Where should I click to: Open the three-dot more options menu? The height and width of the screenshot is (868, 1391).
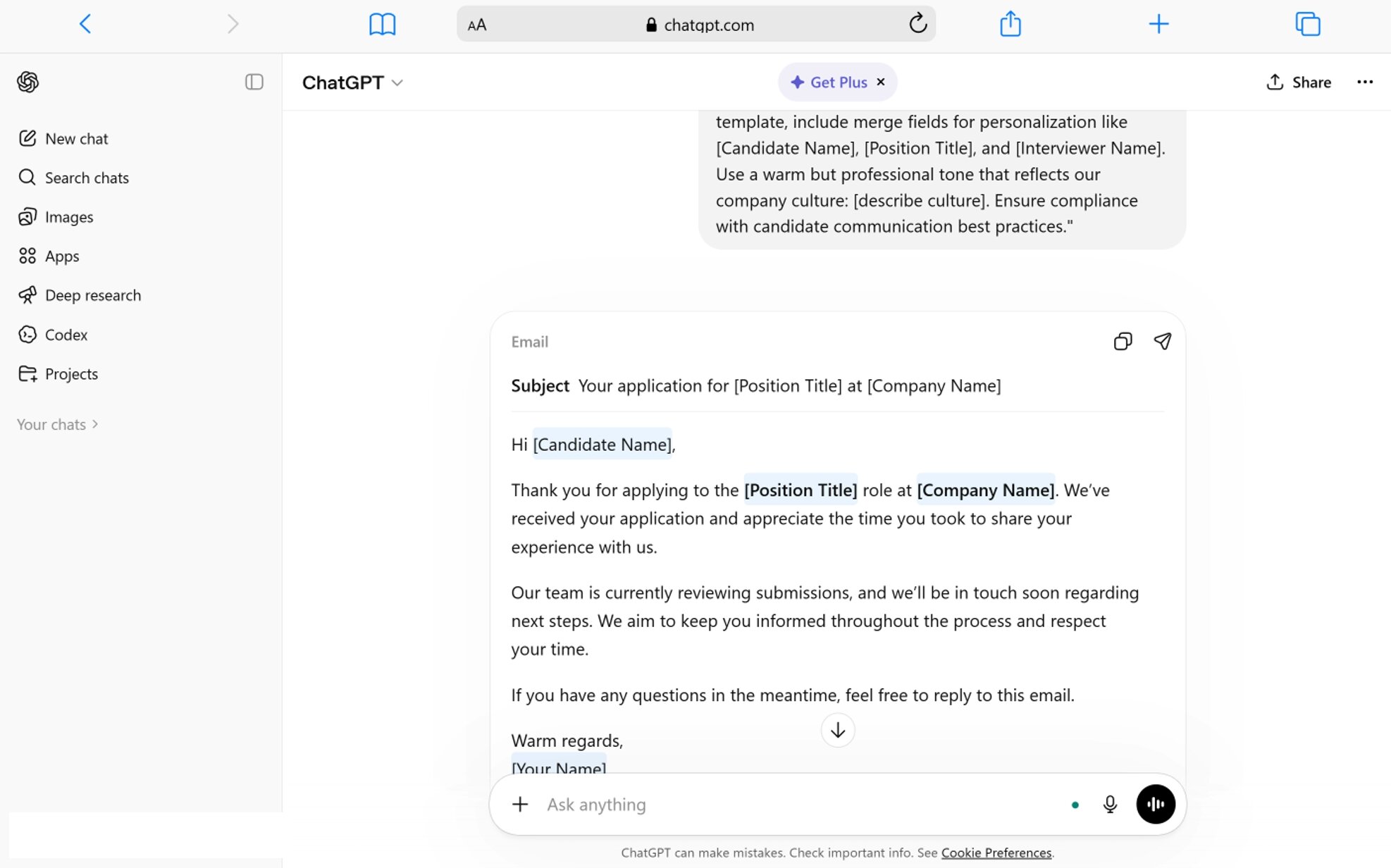pyautogui.click(x=1364, y=82)
